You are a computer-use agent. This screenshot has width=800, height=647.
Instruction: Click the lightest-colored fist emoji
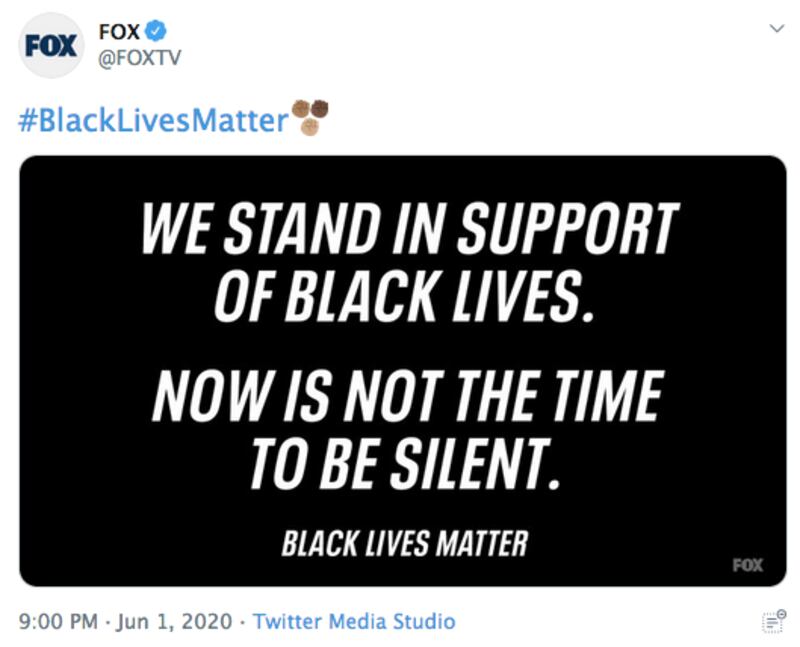click(x=310, y=127)
